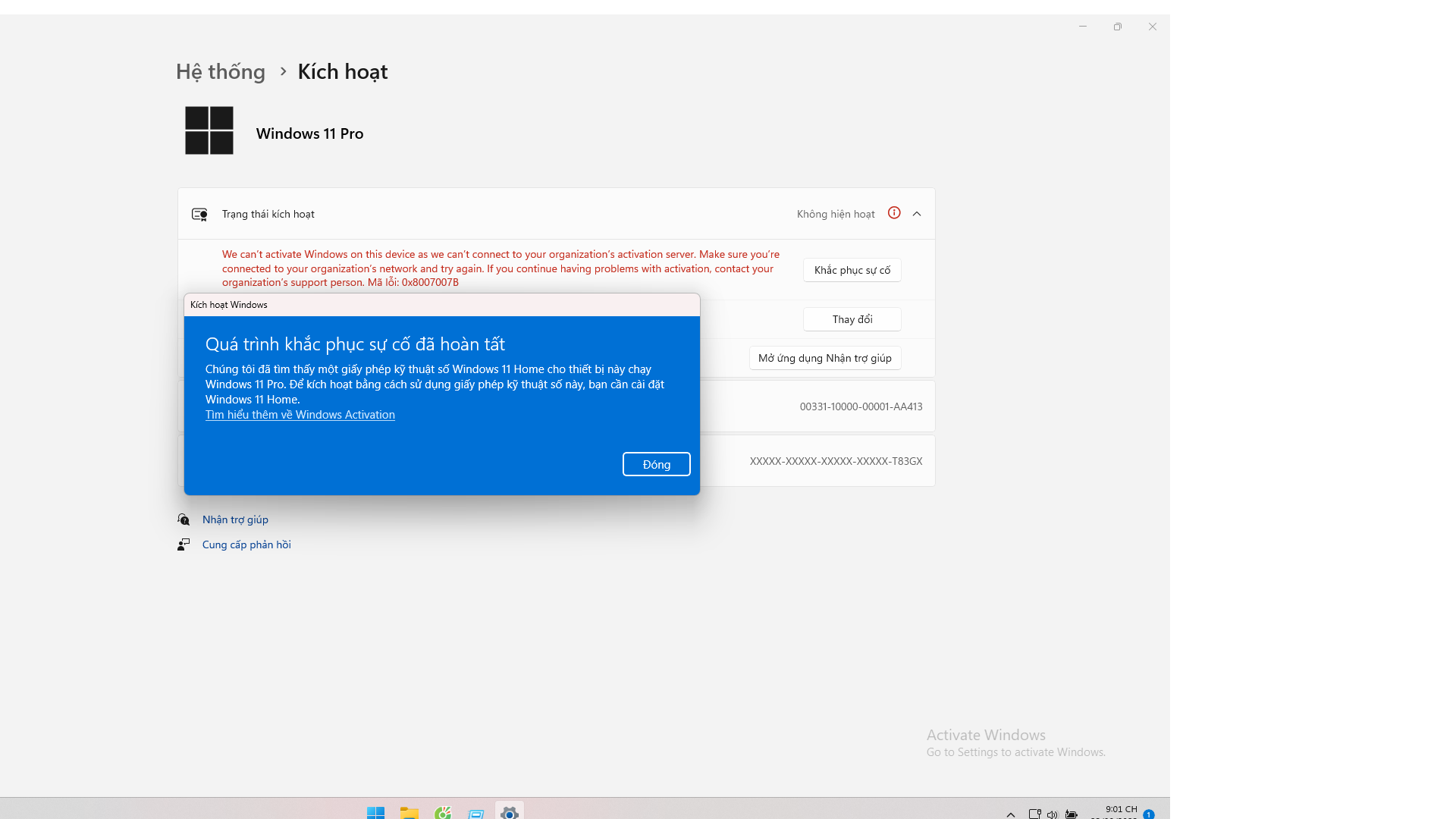The image size is (1456, 819).
Task: Click the volume speaker tray icon
Action: [x=1052, y=814]
